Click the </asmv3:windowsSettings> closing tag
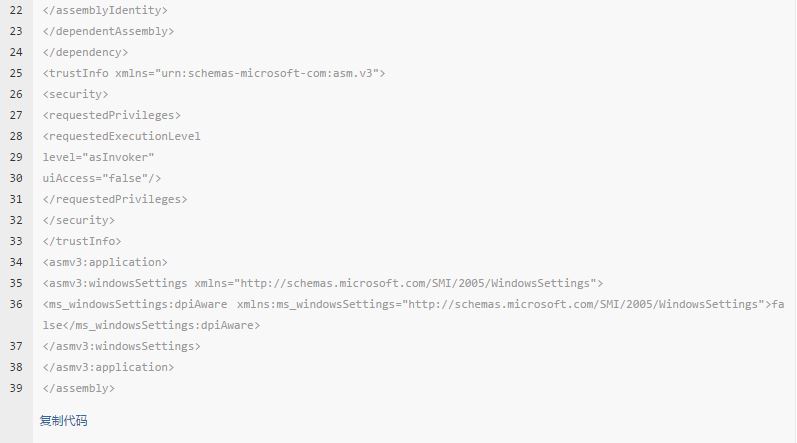The image size is (797, 443). (121, 346)
